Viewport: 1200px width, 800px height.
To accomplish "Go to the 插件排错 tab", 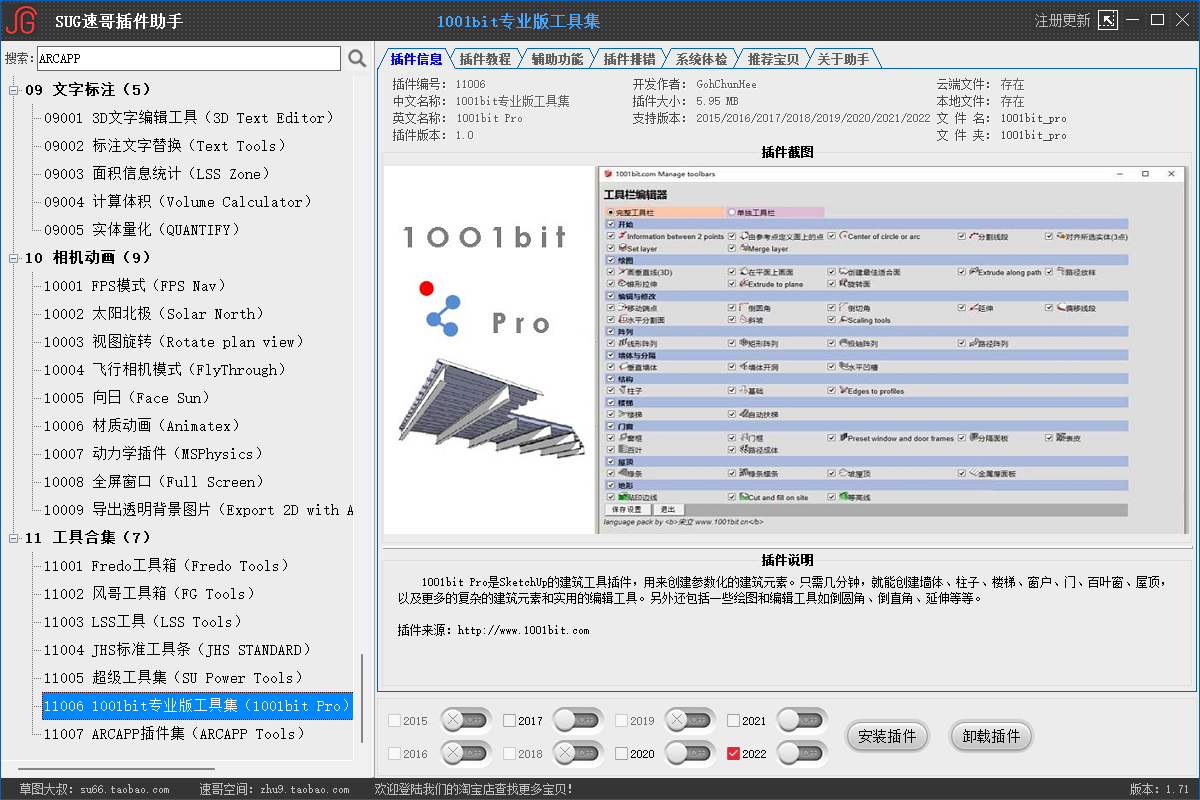I will [x=629, y=59].
